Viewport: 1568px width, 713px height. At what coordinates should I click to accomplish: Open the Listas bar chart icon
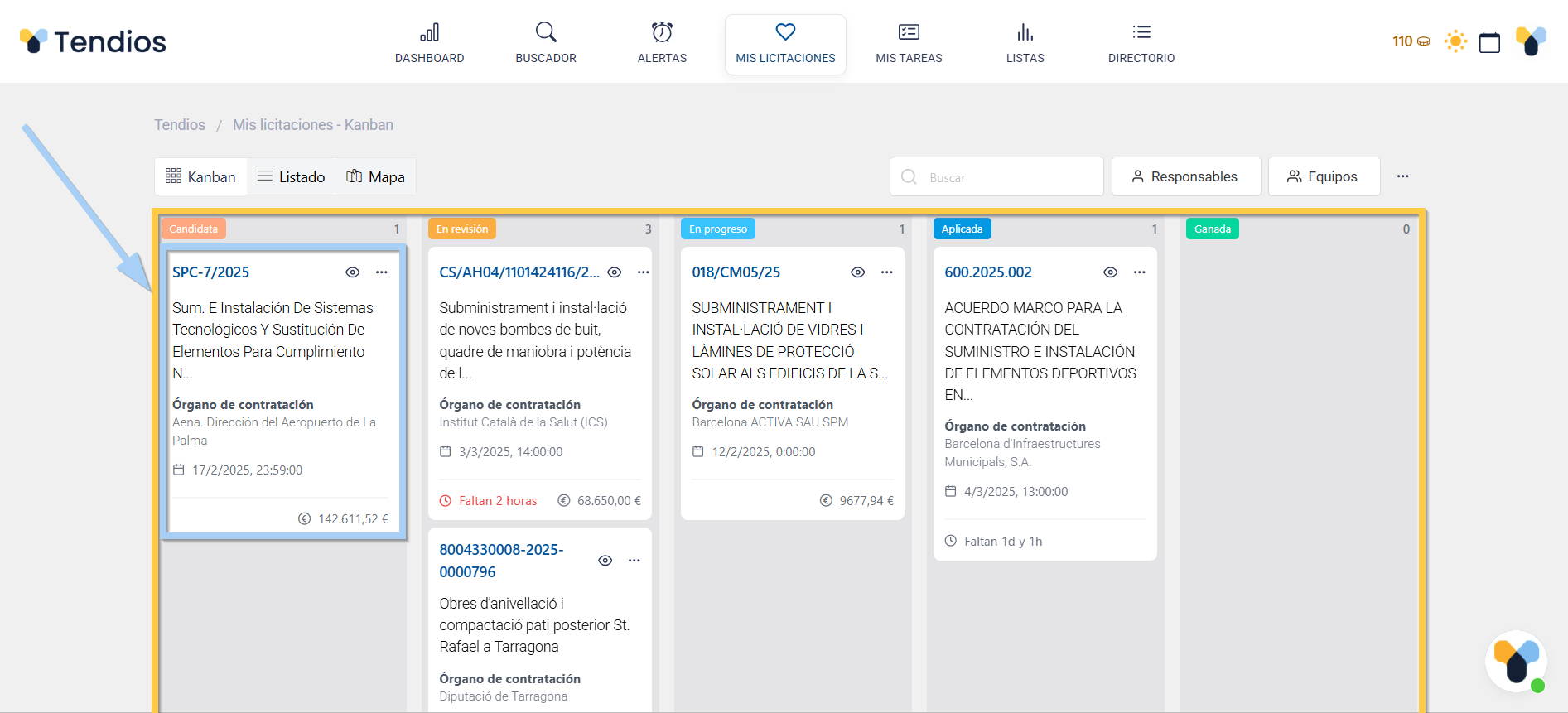point(1025,33)
